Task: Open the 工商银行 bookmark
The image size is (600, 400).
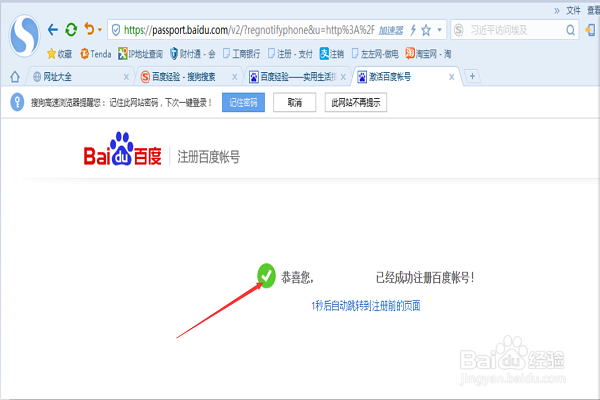Action: point(241,54)
